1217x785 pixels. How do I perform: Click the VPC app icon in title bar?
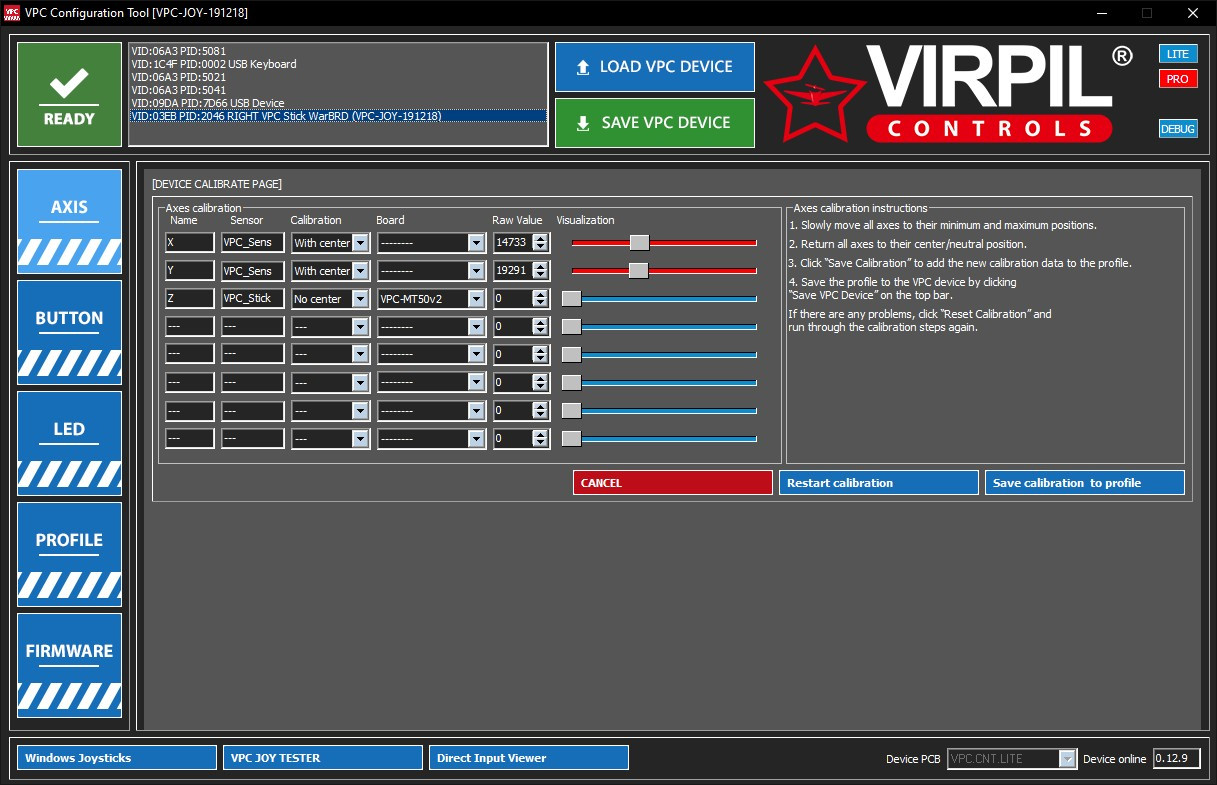click(12, 12)
